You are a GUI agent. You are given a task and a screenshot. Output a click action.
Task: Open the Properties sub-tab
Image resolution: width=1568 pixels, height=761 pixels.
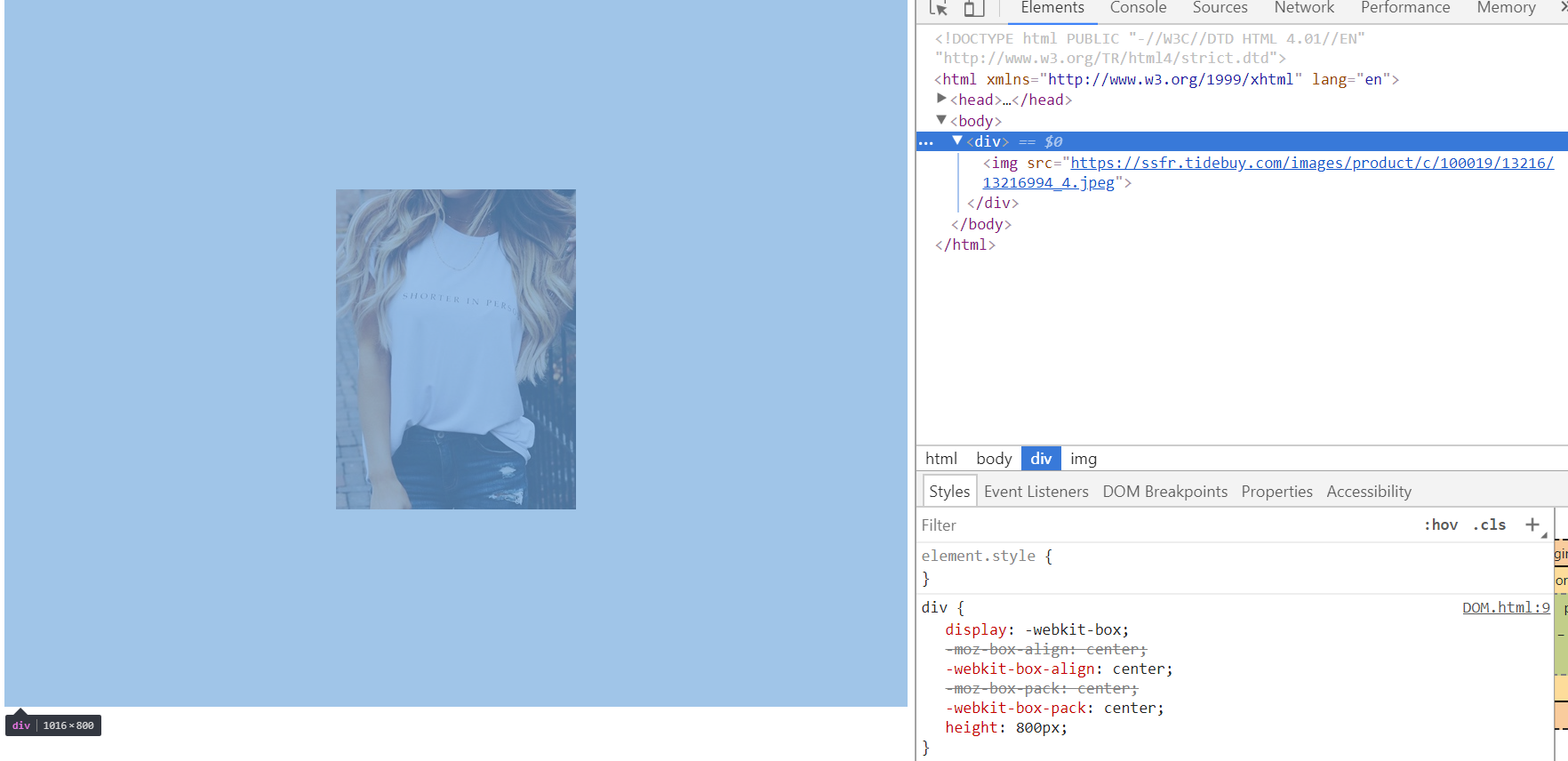click(x=1276, y=492)
